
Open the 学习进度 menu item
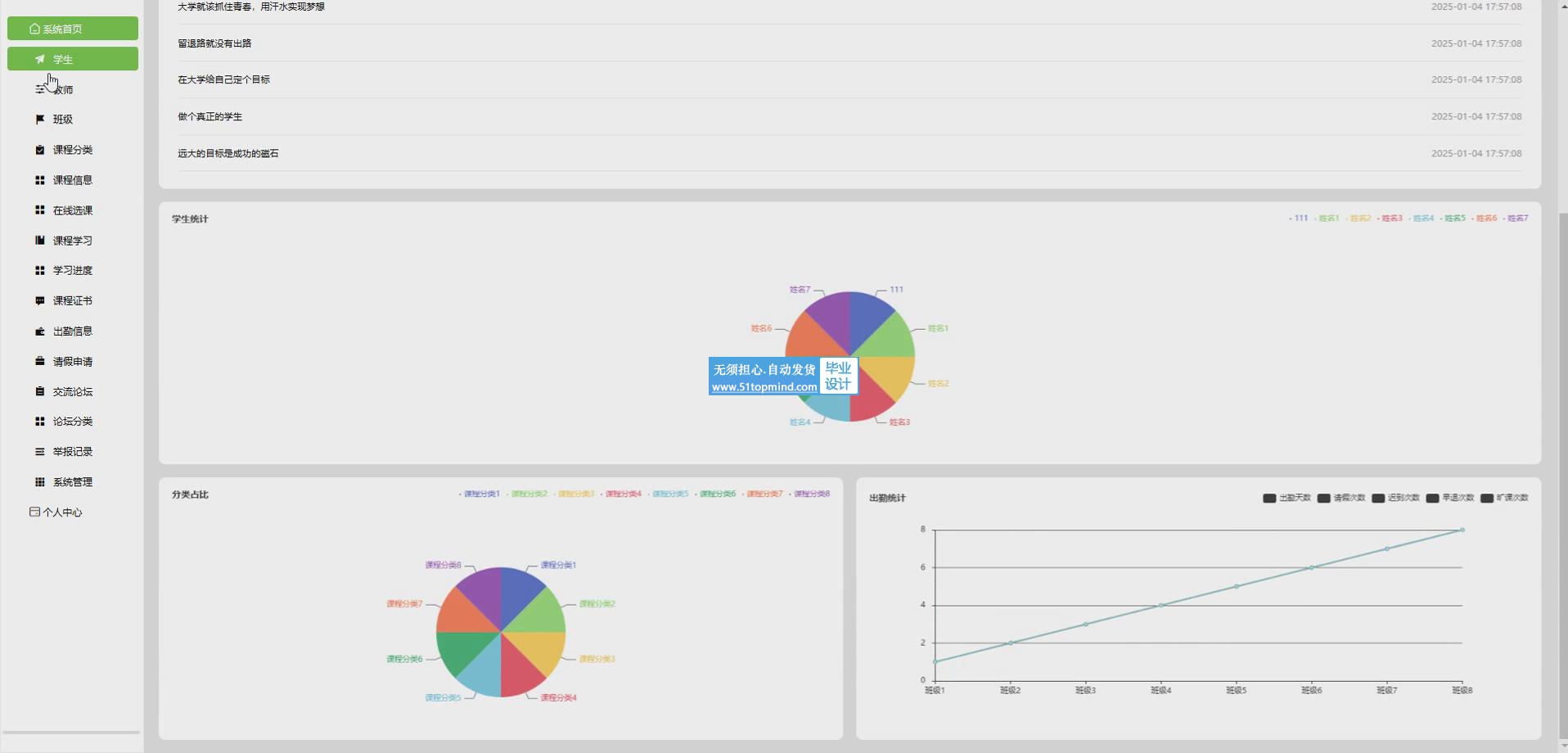pyautogui.click(x=72, y=271)
